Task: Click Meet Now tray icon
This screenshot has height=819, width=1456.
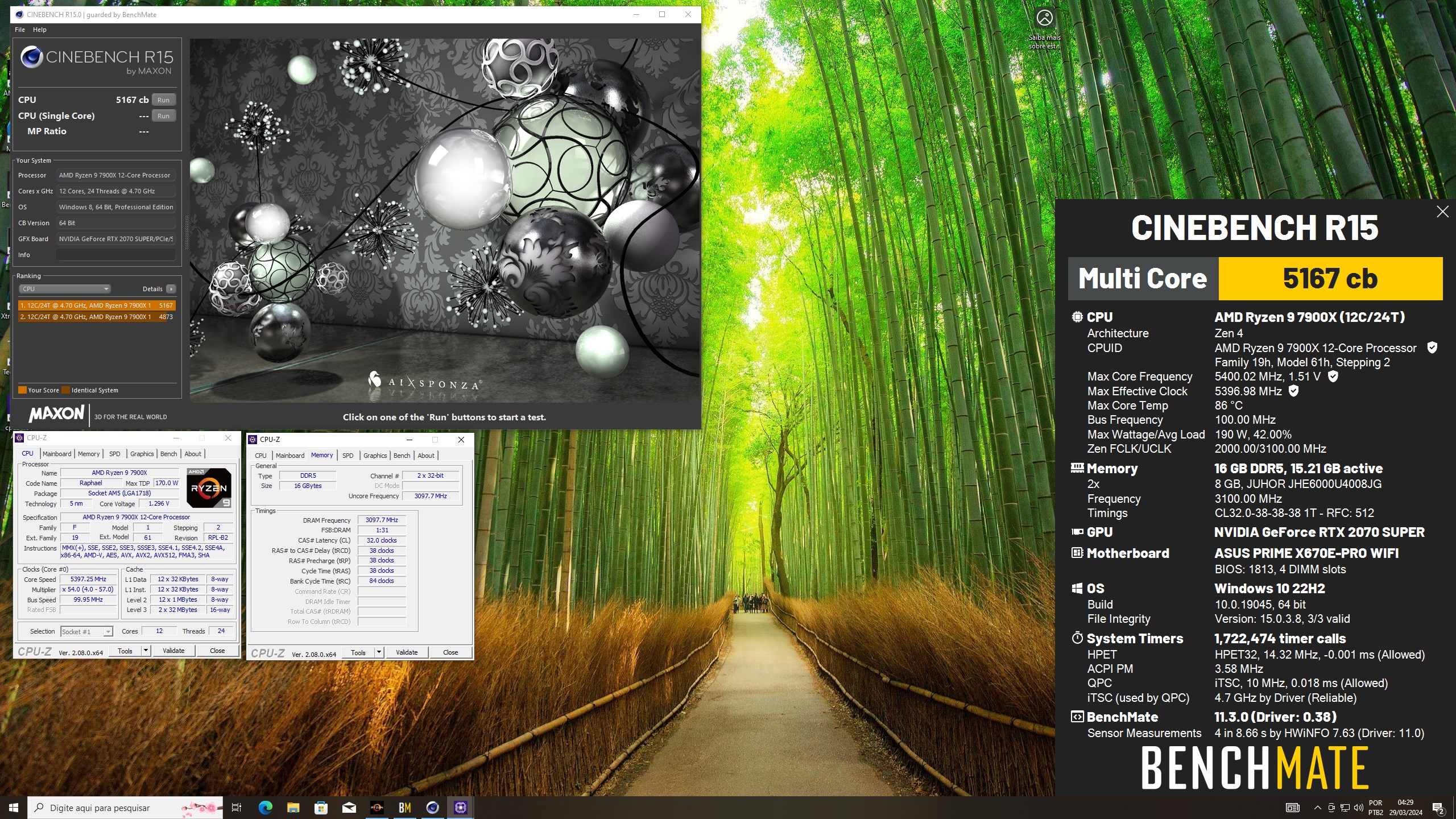Action: 1331,808
